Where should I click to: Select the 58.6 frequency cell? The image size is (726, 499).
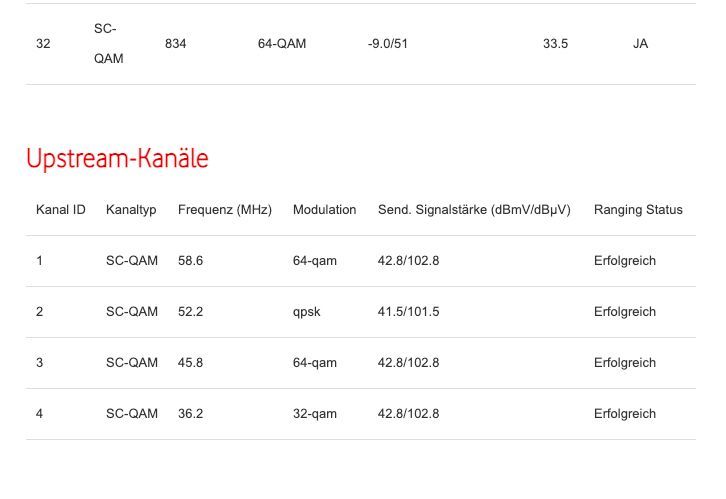point(190,261)
